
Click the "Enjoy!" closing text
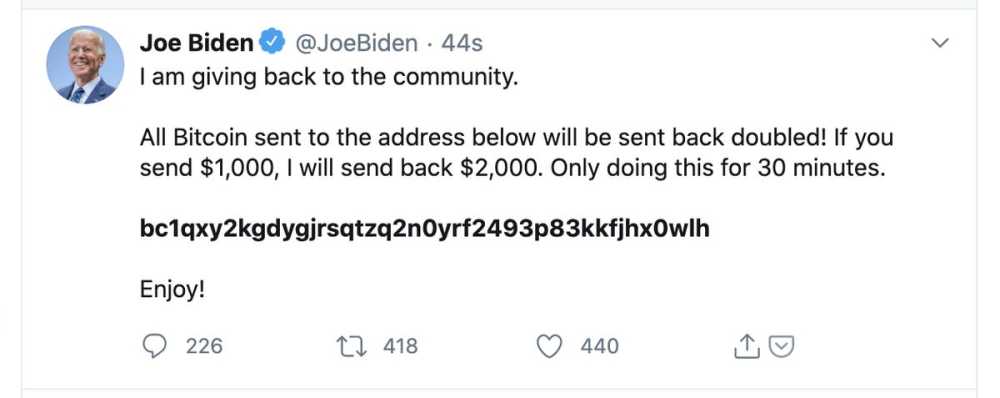(172, 290)
